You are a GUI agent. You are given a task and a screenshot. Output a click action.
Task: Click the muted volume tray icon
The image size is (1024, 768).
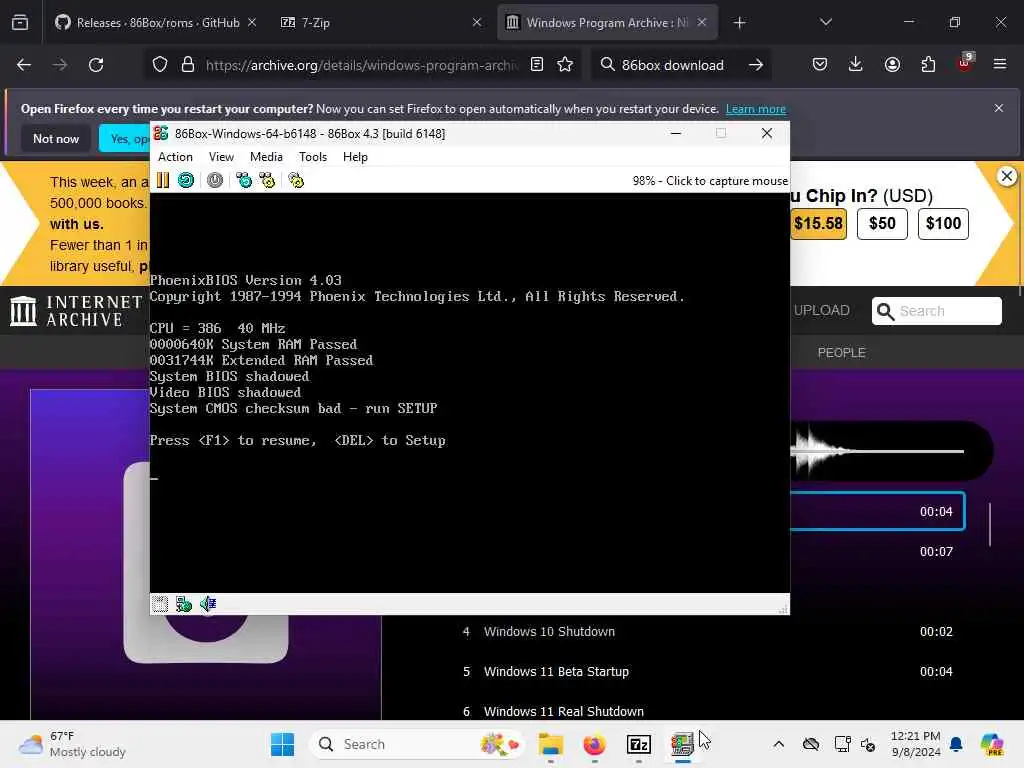(x=869, y=744)
